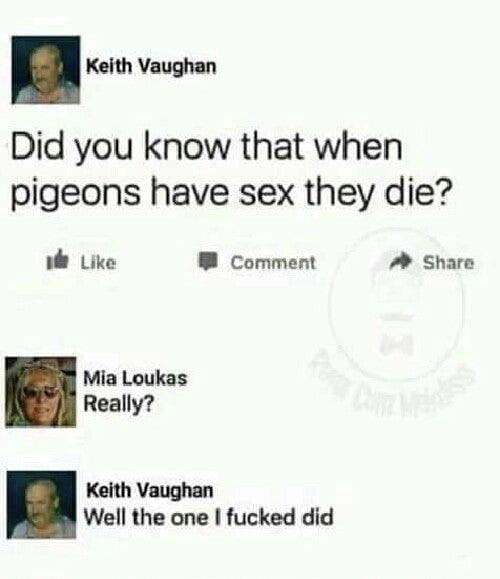Click the faded circular watermark logo
500x579 pixels.
click(x=395, y=303)
